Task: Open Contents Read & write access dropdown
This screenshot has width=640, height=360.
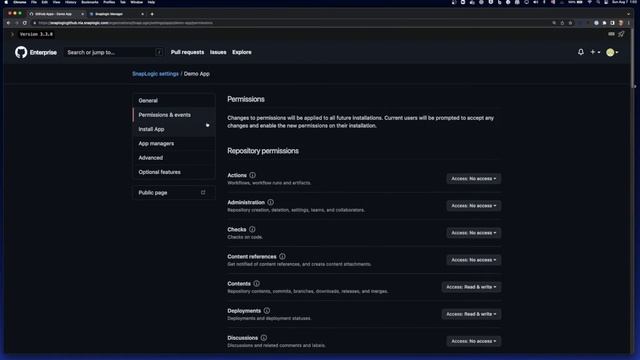Action: click(471, 287)
